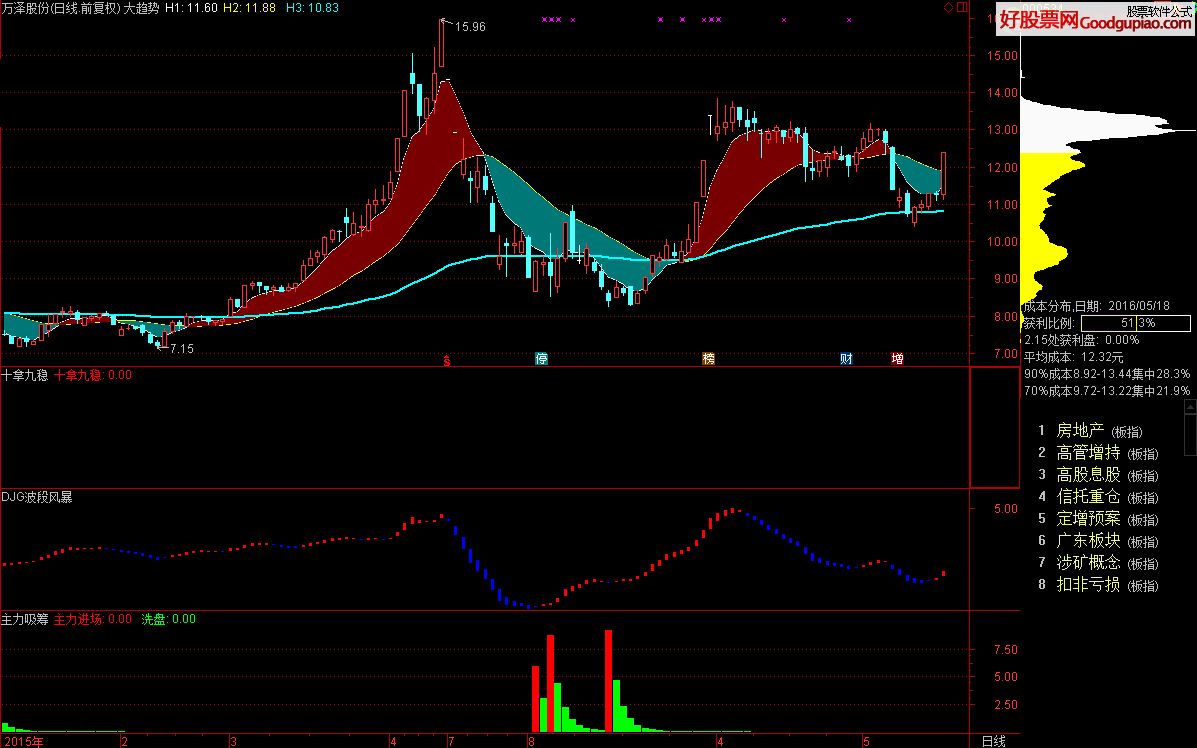Click the 大趋势 main chart indicator name
This screenshot has height=748, width=1197.
(141, 8)
